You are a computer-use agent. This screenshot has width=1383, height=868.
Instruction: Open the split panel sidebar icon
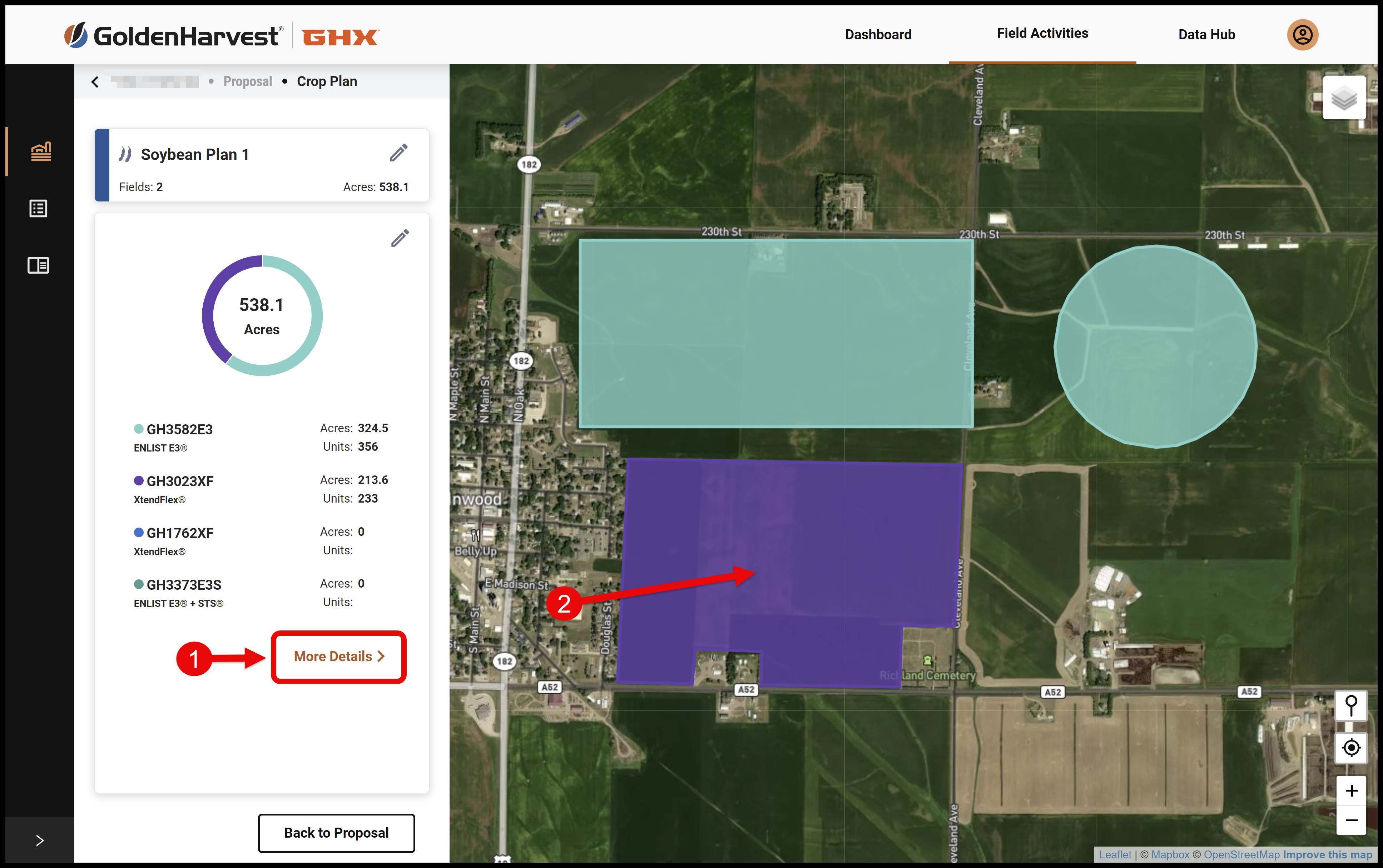tap(39, 265)
